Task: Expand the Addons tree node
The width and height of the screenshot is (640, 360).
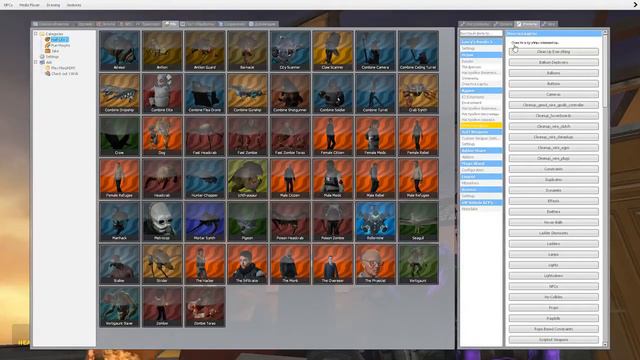Action: point(36,62)
